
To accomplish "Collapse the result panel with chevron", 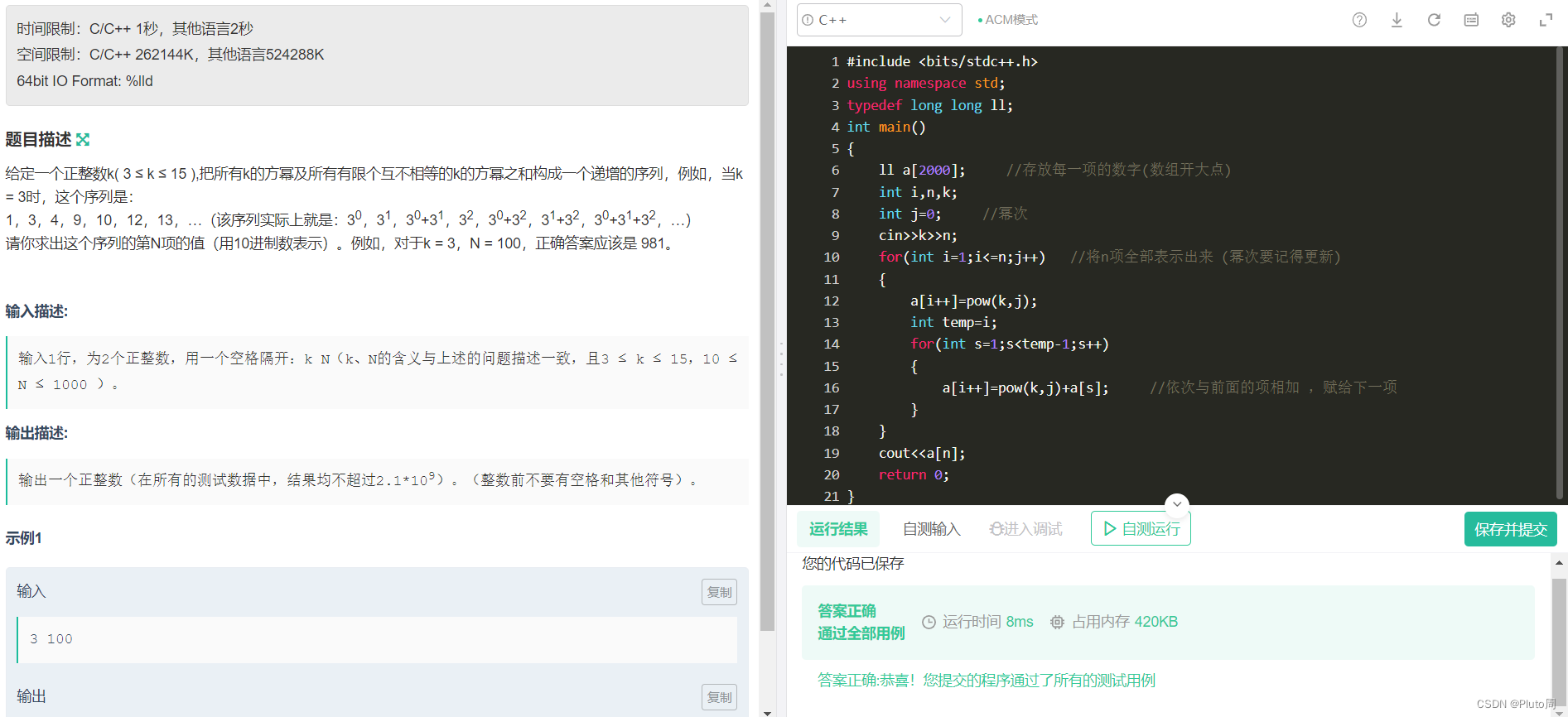I will tap(1177, 504).
